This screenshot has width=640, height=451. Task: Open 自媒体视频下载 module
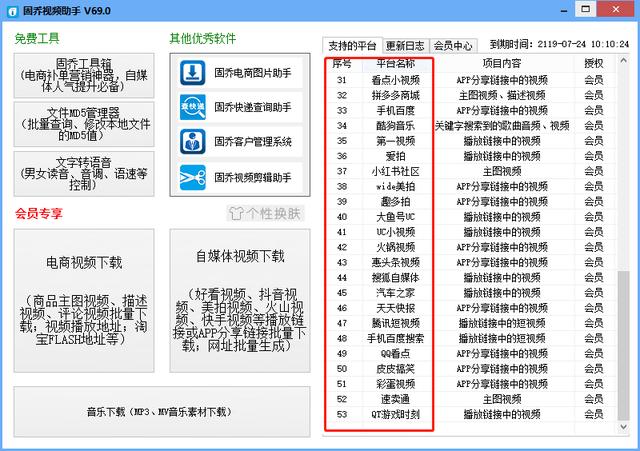pos(240,301)
